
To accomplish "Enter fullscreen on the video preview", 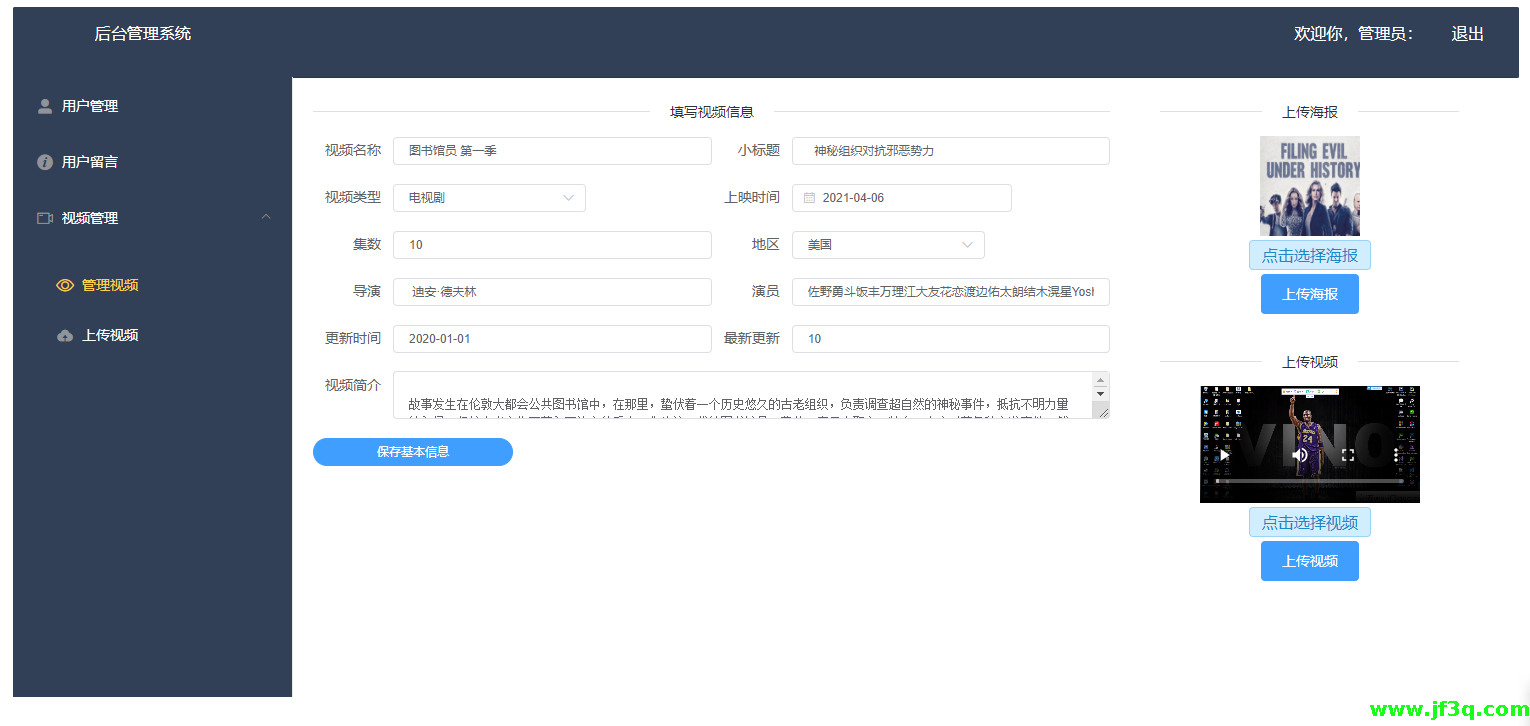I will pos(1348,455).
